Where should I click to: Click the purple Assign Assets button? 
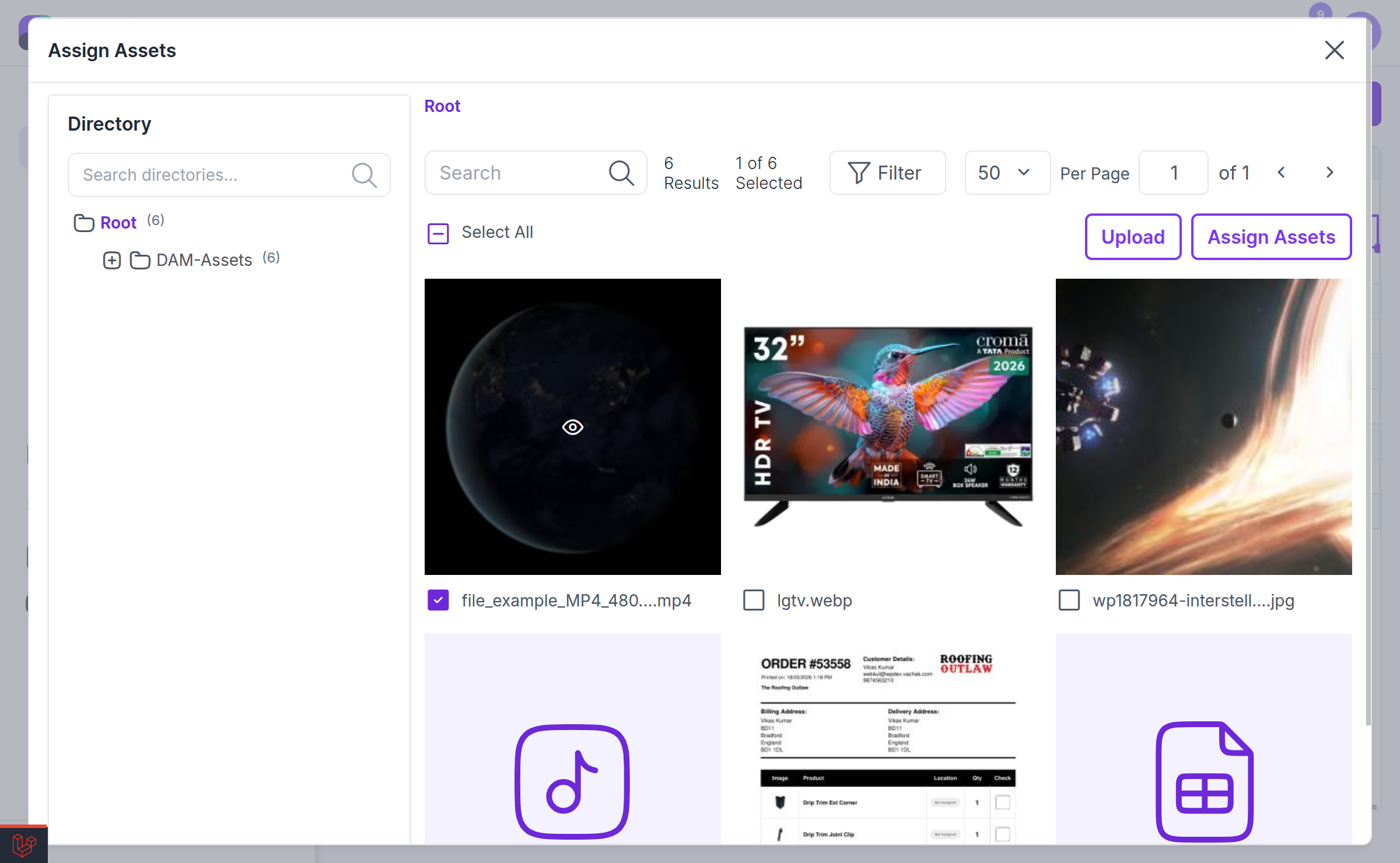1271,237
